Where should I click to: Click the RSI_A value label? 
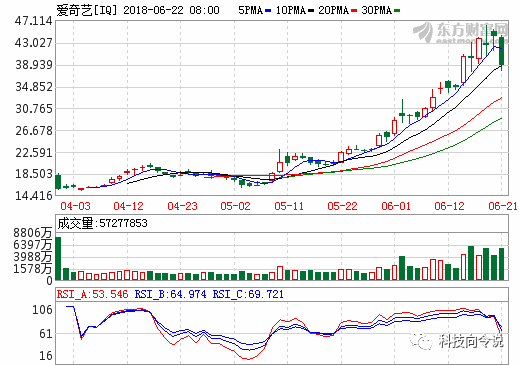[92, 294]
